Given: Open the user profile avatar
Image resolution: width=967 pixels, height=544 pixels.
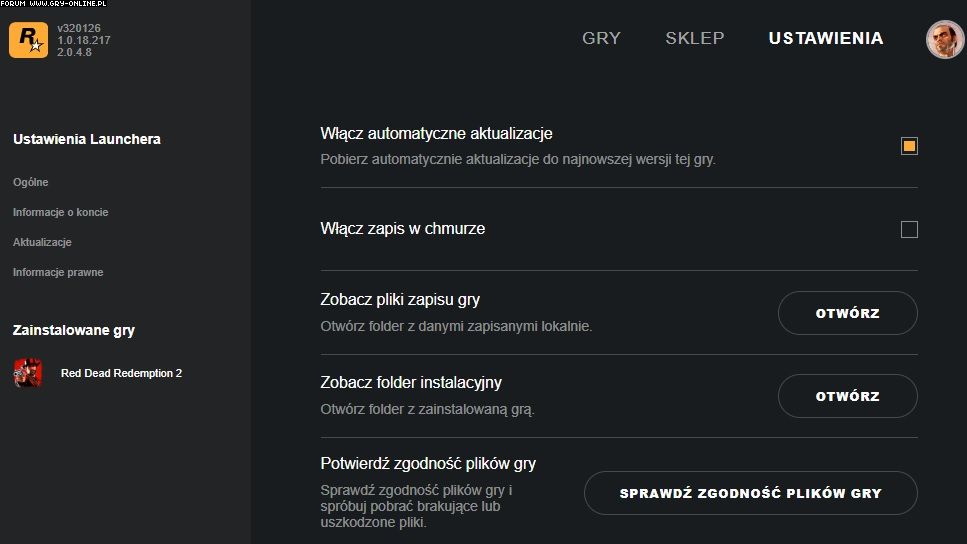Looking at the screenshot, I should (945, 39).
